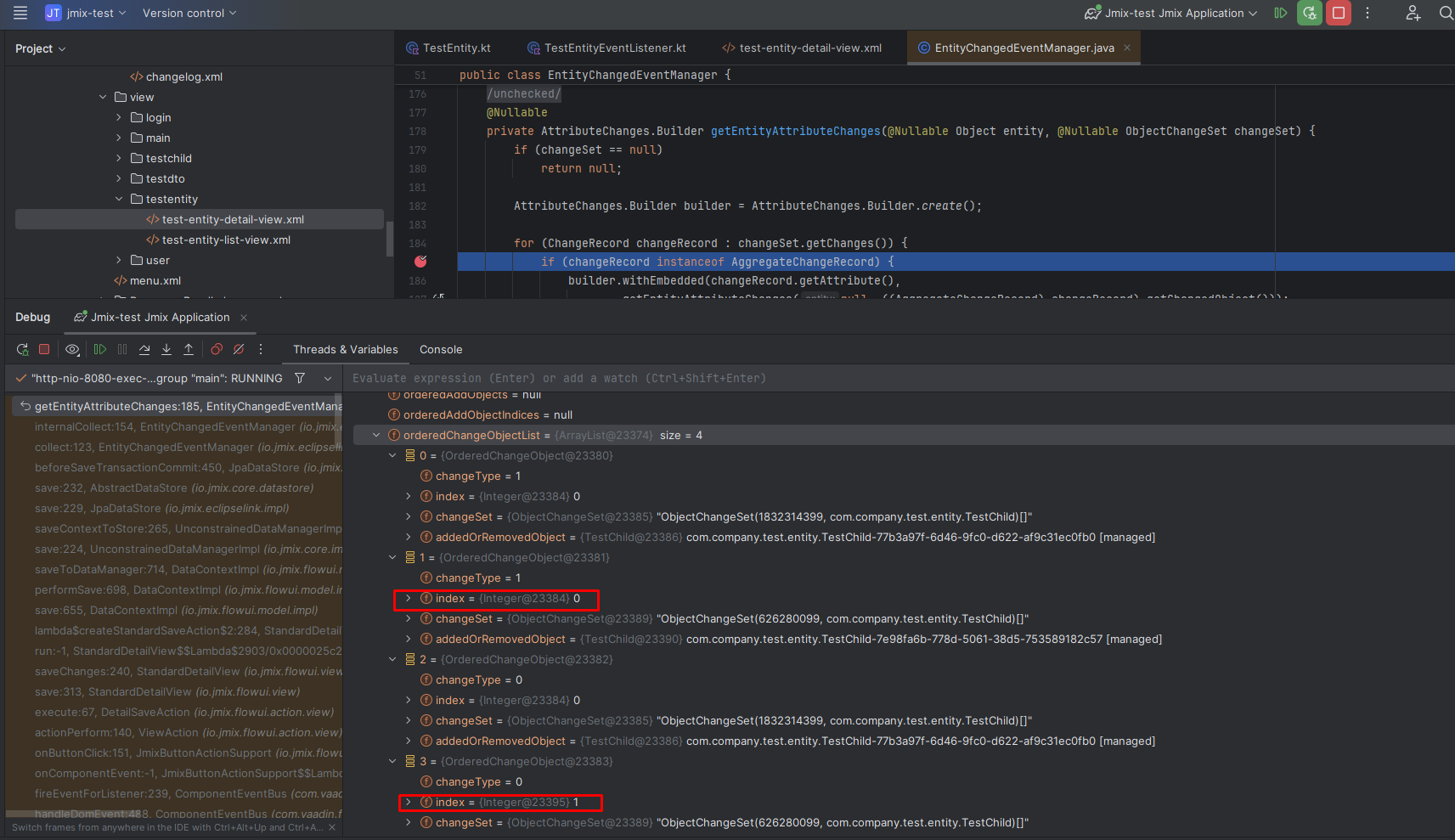Switch to test-entity-detail-view.xml editor tab
The width and height of the screenshot is (1455, 840).
click(802, 48)
